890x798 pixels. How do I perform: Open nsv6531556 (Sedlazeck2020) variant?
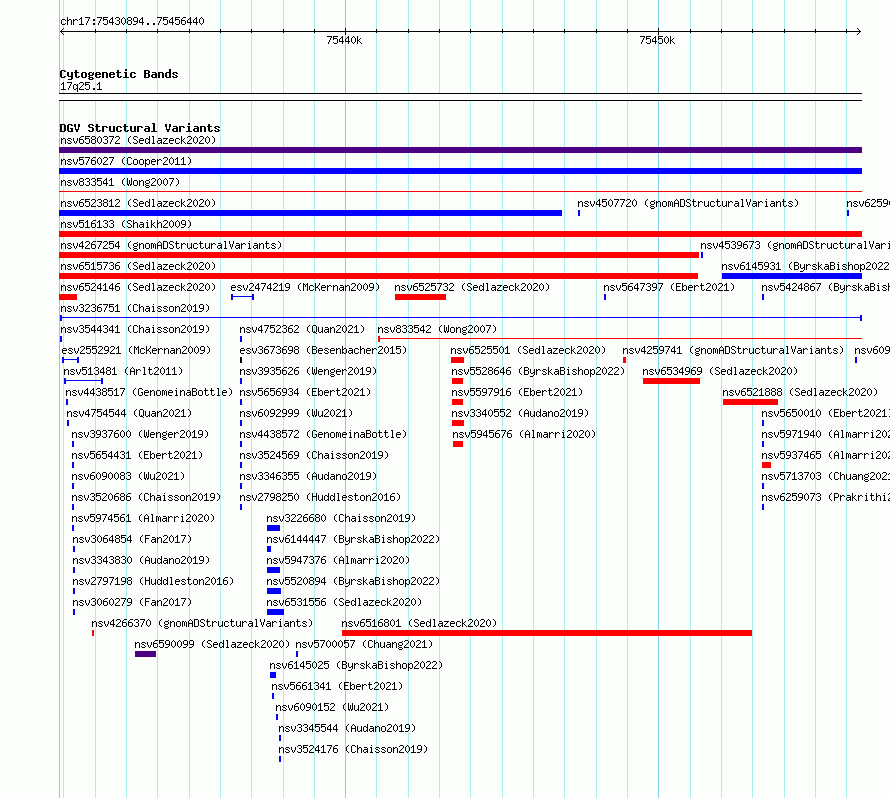pos(344,602)
